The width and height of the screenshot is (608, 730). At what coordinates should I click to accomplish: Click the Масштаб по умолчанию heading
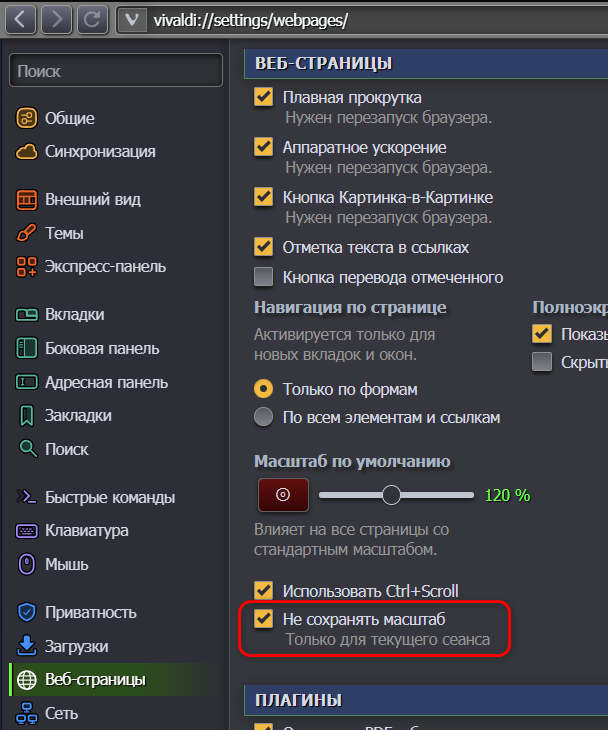pyautogui.click(x=352, y=461)
